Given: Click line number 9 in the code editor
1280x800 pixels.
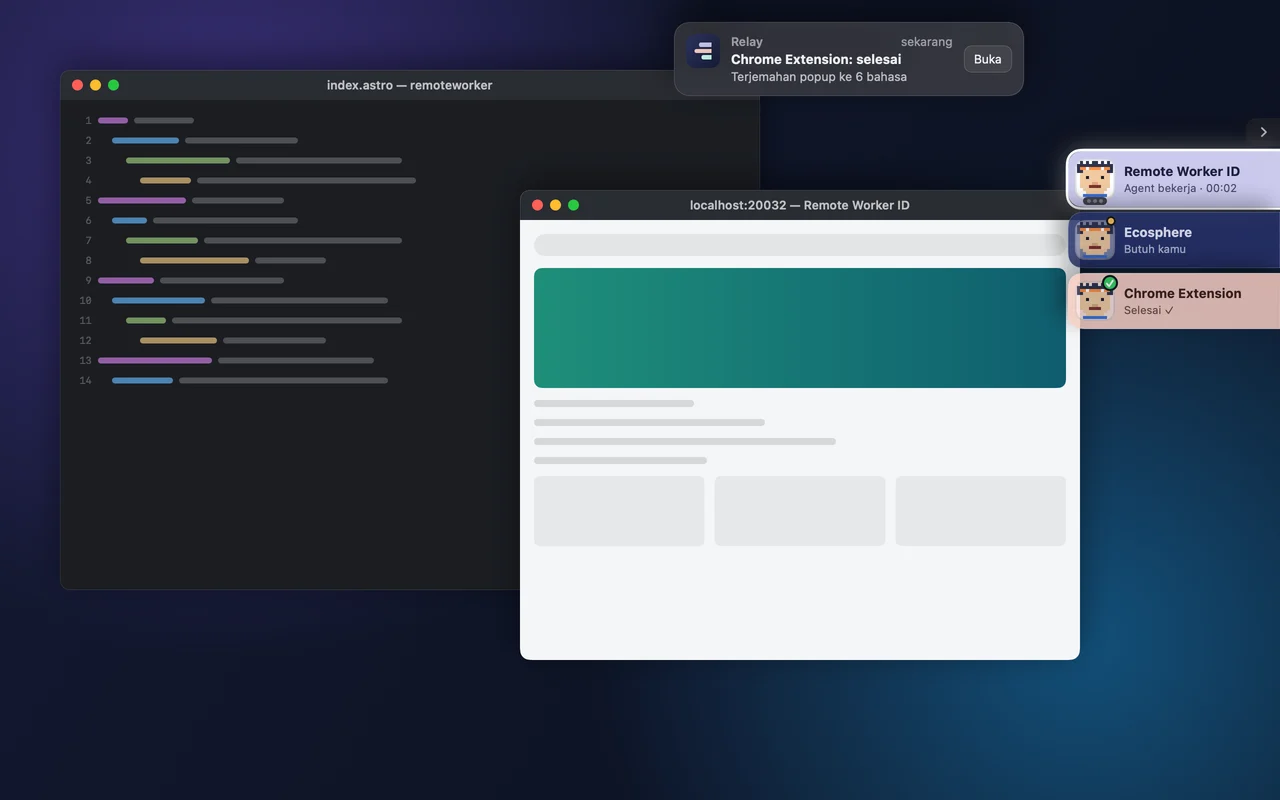Looking at the screenshot, I should pos(88,280).
